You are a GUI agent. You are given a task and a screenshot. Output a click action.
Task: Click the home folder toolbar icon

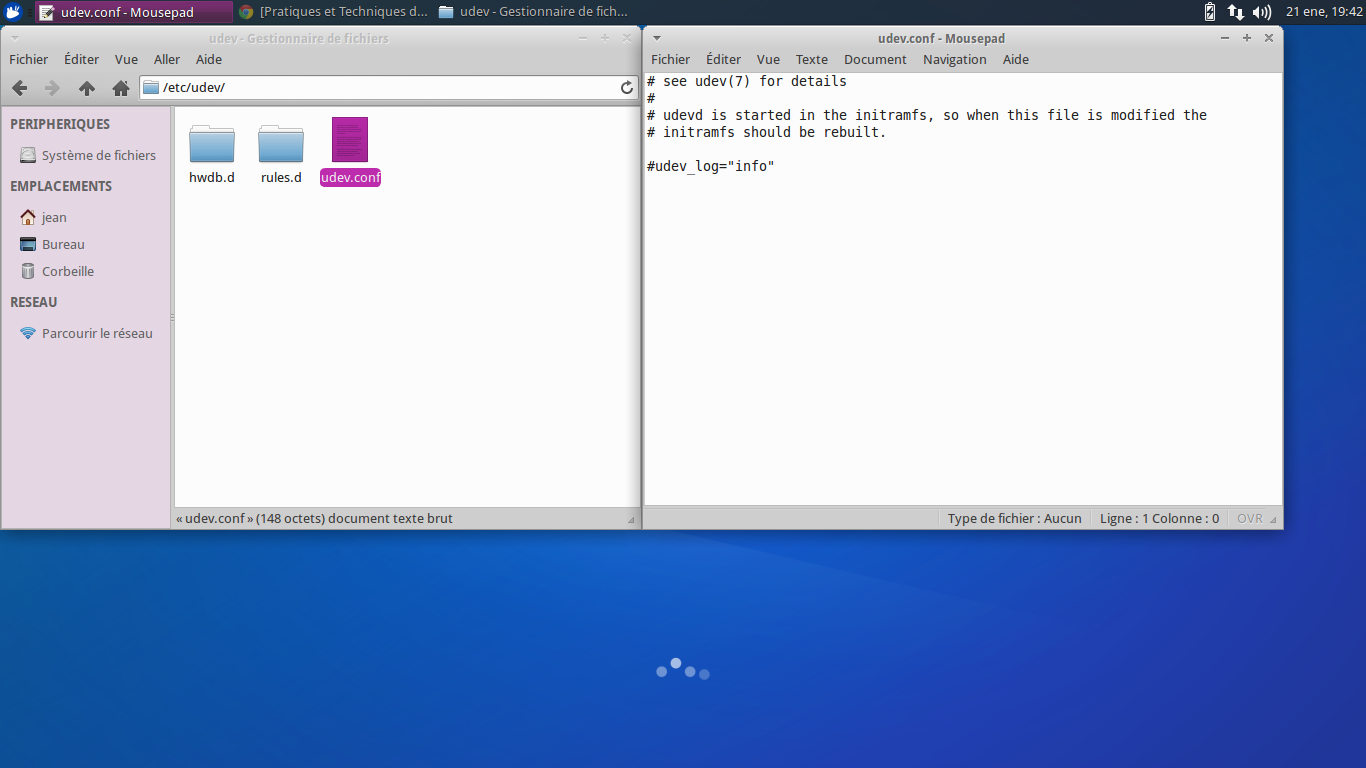[121, 88]
